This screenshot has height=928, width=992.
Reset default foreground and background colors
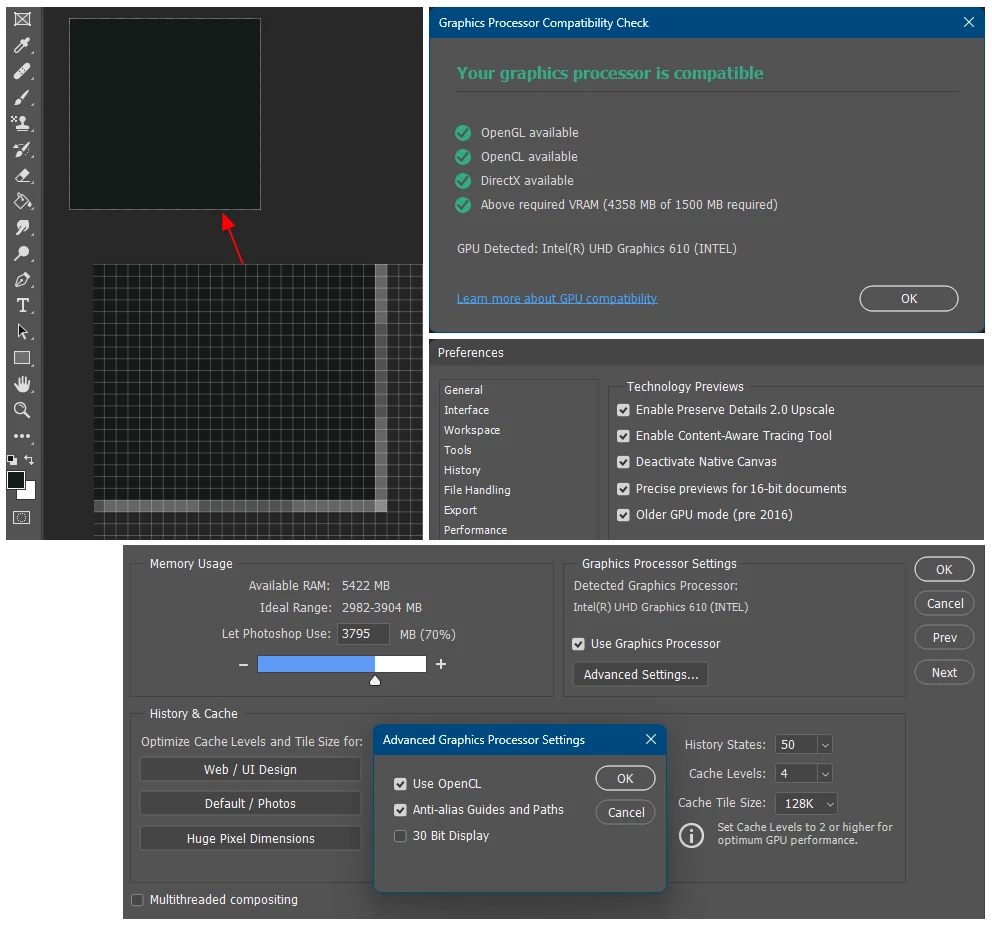pos(12,460)
